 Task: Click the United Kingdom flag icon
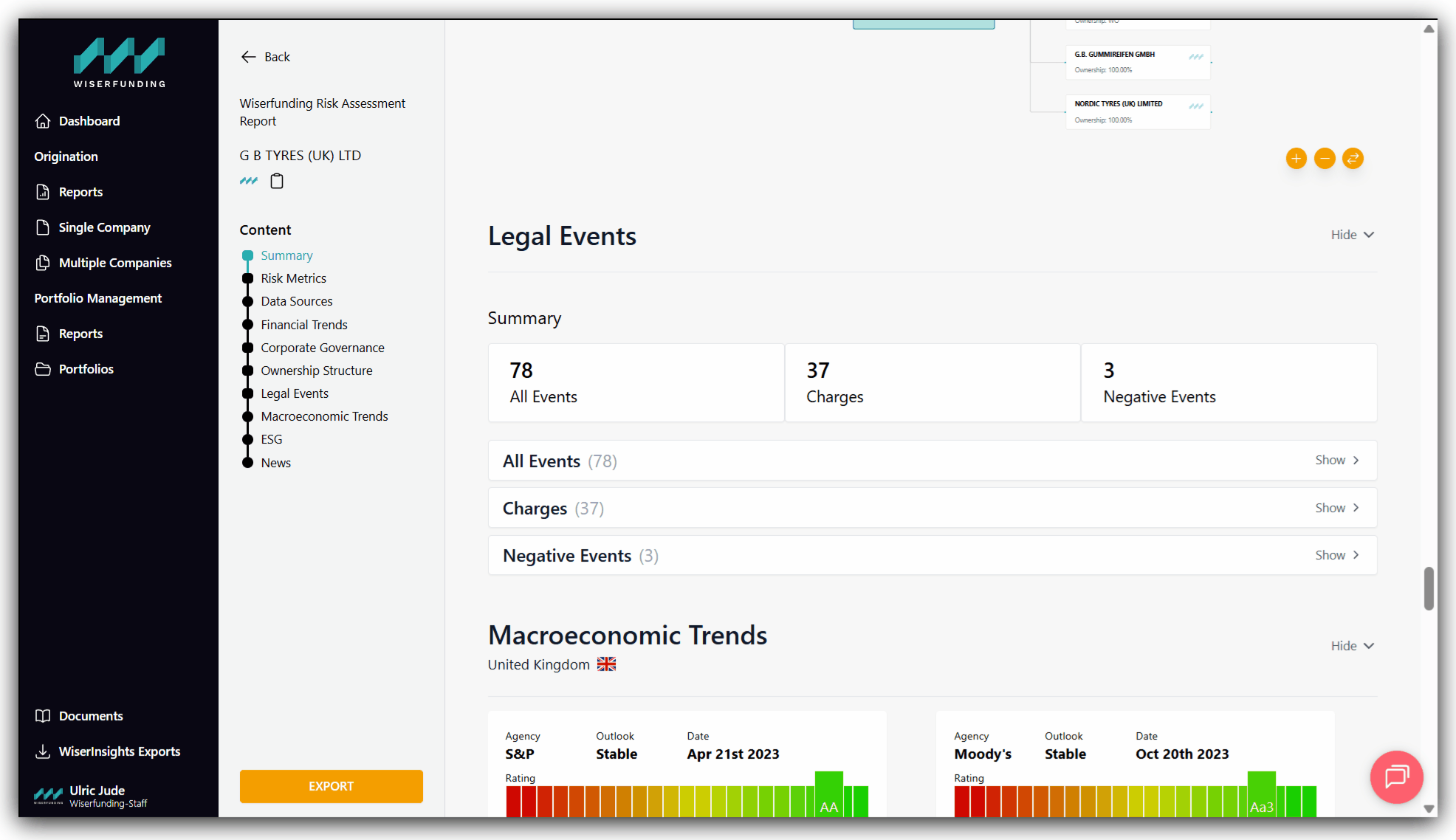click(x=606, y=664)
